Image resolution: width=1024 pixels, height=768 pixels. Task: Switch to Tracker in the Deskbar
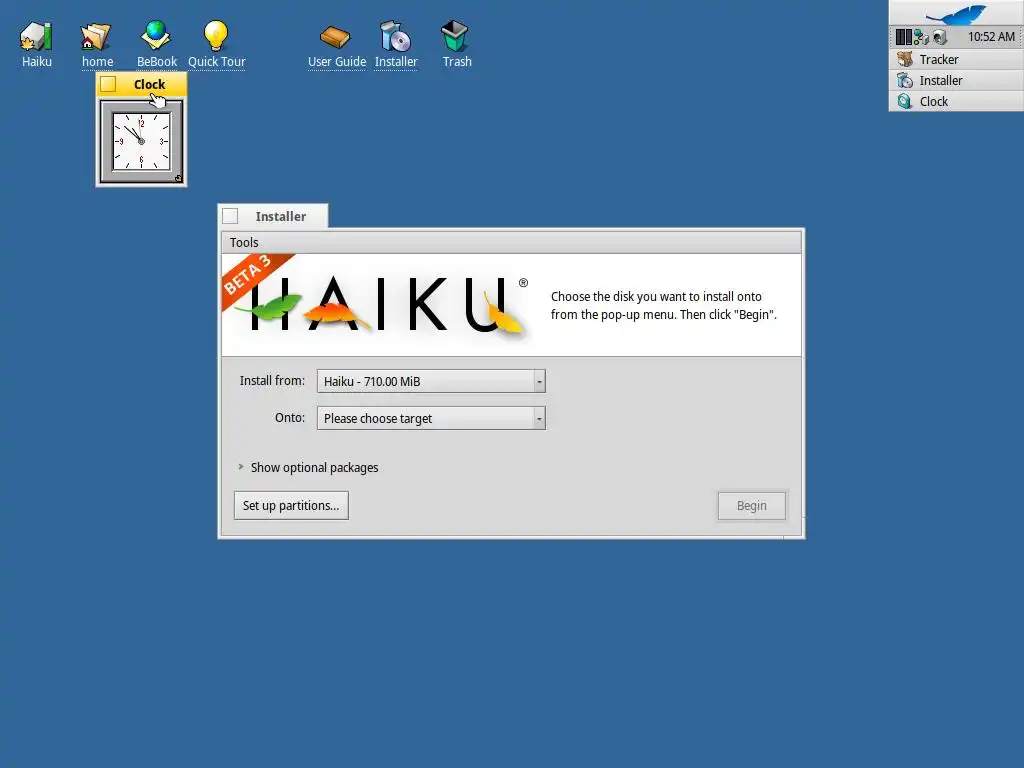pyautogui.click(x=956, y=59)
